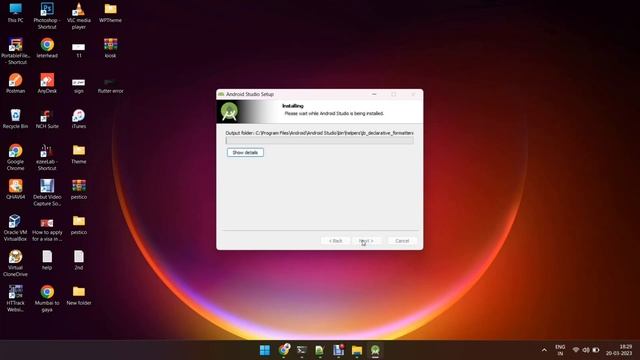The width and height of the screenshot is (640, 360).
Task: Open the taskbar clock and date
Action: click(x=619, y=350)
